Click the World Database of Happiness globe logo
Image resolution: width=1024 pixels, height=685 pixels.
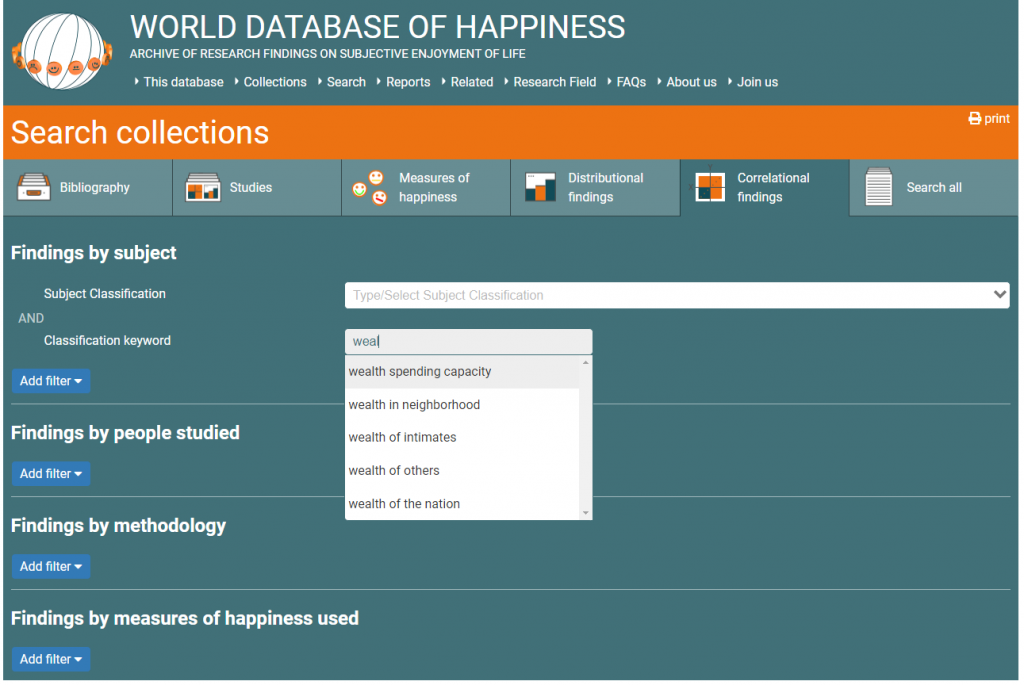[x=62, y=52]
